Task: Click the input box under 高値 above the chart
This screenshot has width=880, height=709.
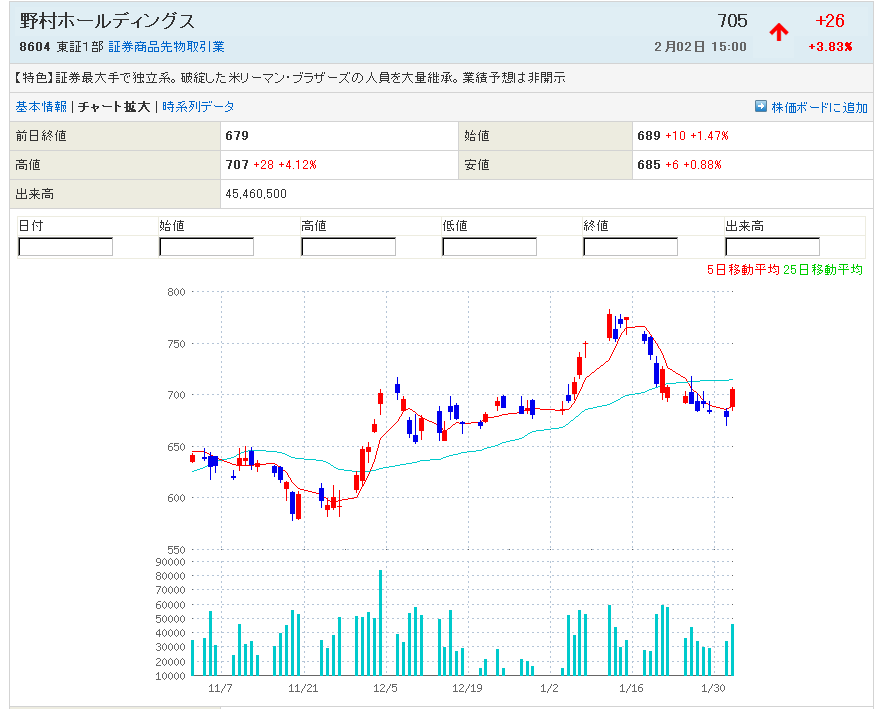Action: point(348,247)
